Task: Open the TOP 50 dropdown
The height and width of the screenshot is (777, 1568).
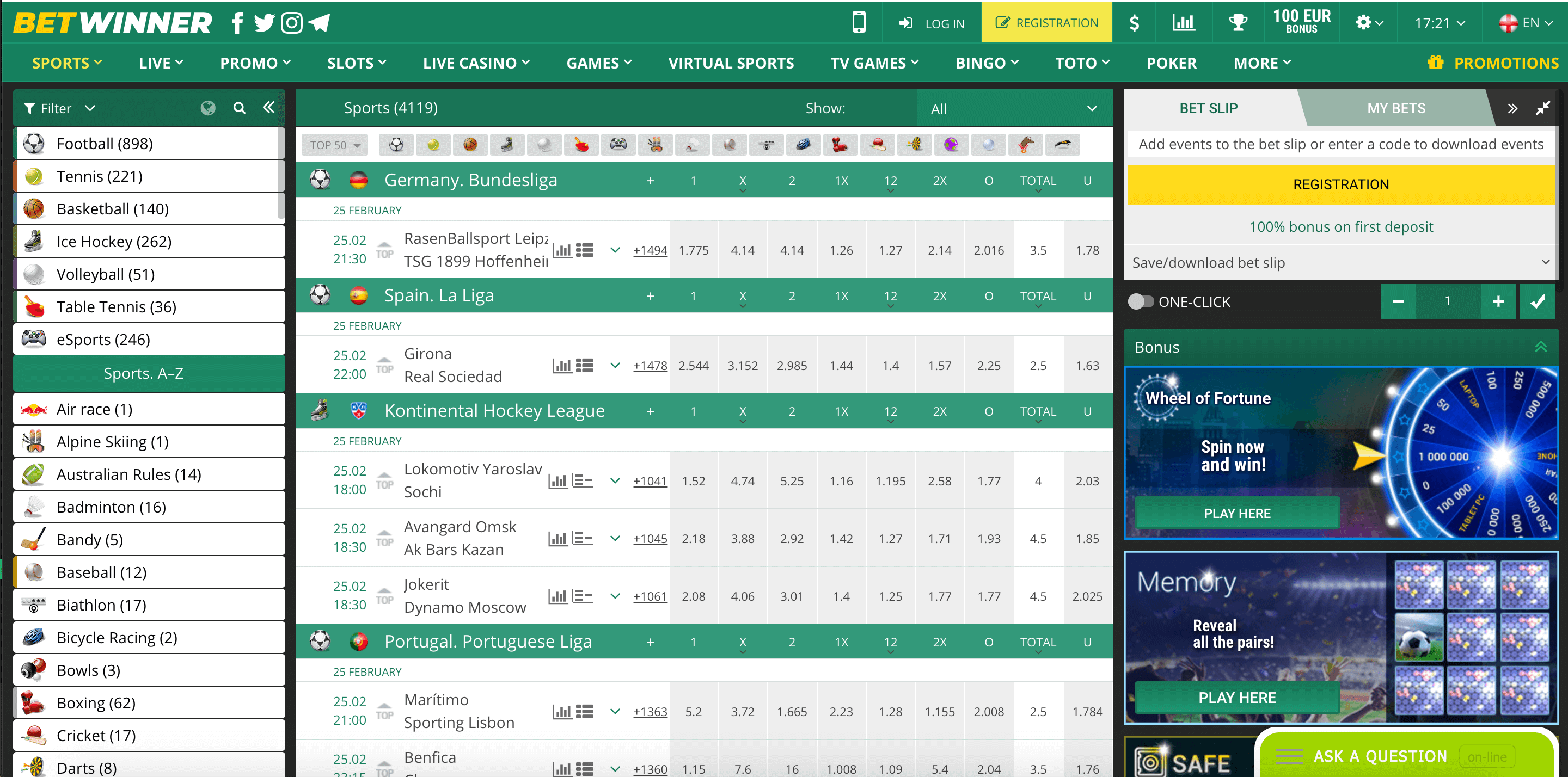Action: tap(335, 145)
